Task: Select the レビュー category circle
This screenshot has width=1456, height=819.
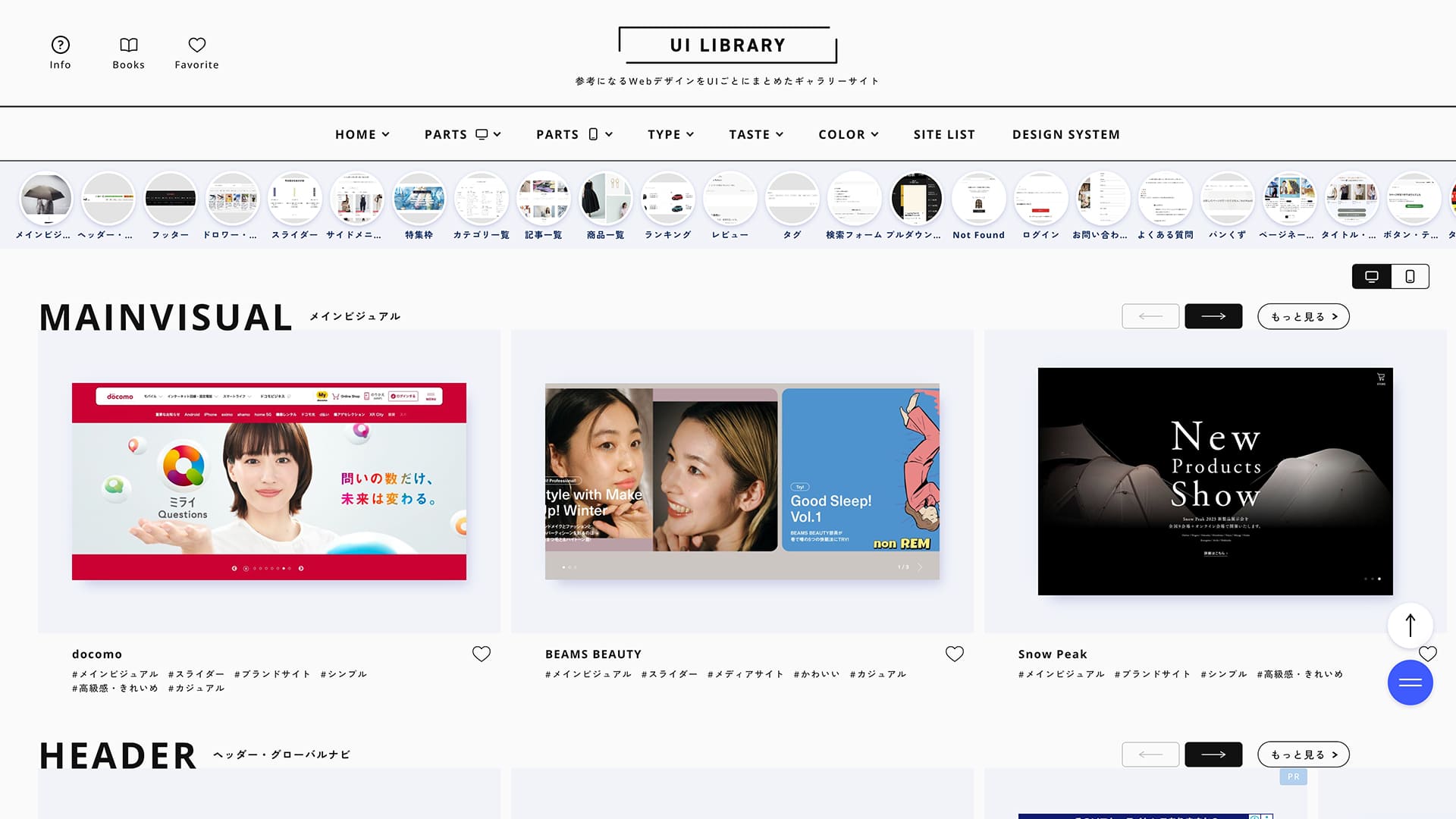Action: point(730,199)
